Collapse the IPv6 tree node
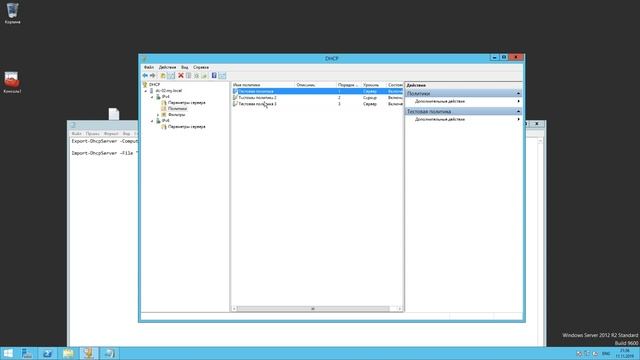Viewport: 640px width, 360px height. pos(152,121)
